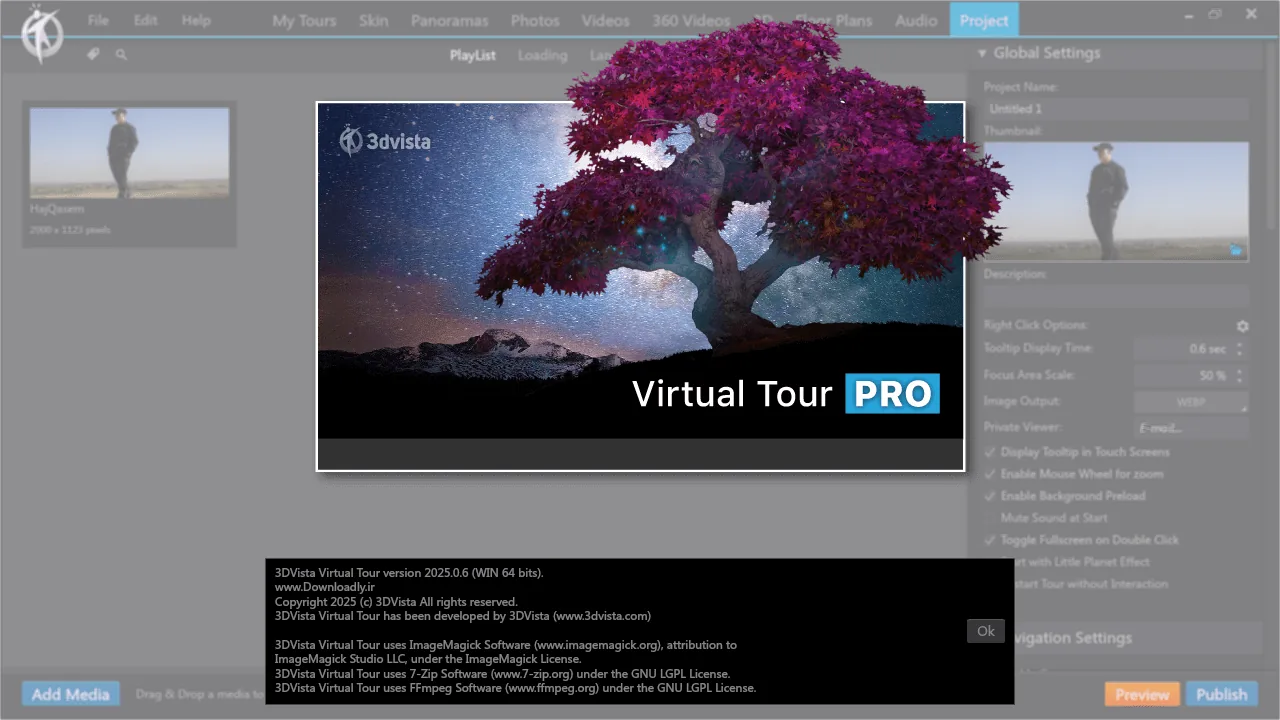Switch to the Photos tab
The height and width of the screenshot is (720, 1280).
pyautogui.click(x=535, y=20)
